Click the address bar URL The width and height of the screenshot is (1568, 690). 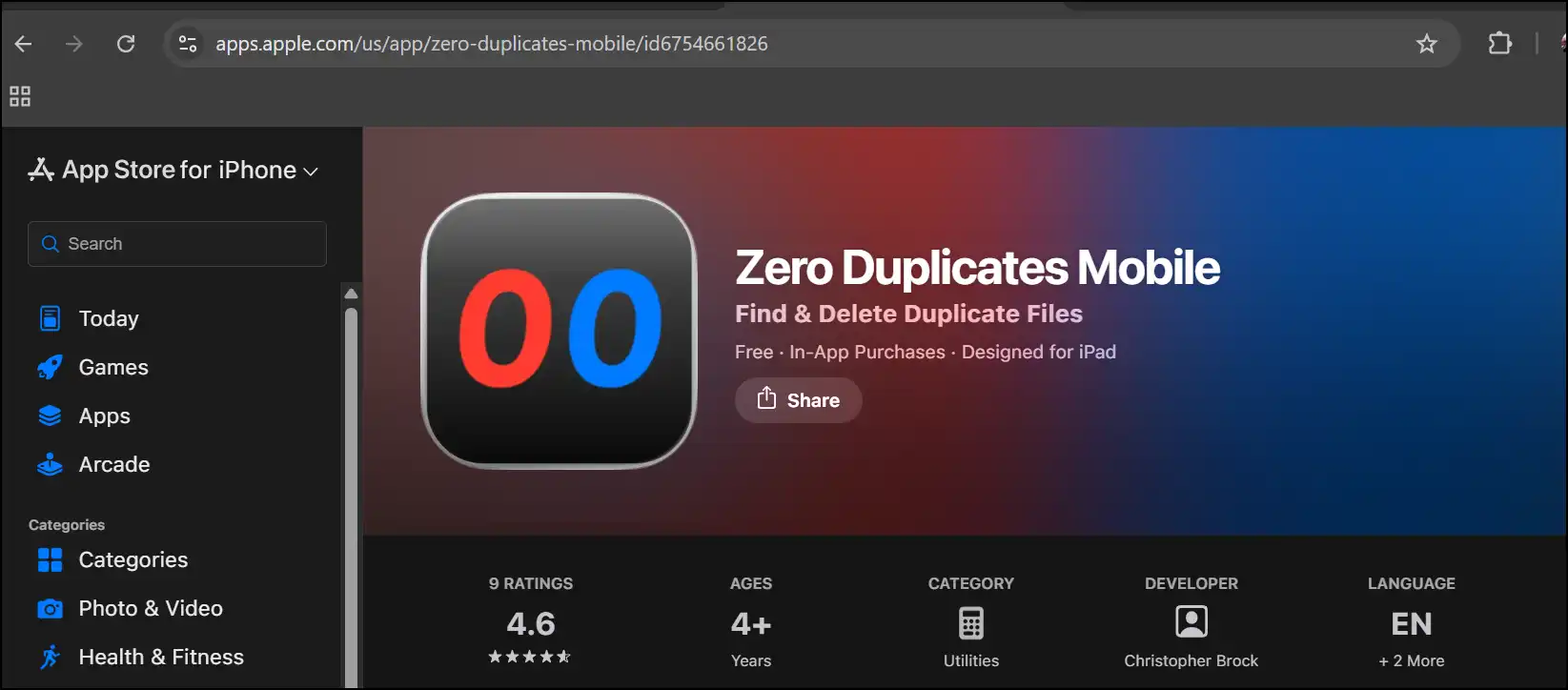point(492,44)
